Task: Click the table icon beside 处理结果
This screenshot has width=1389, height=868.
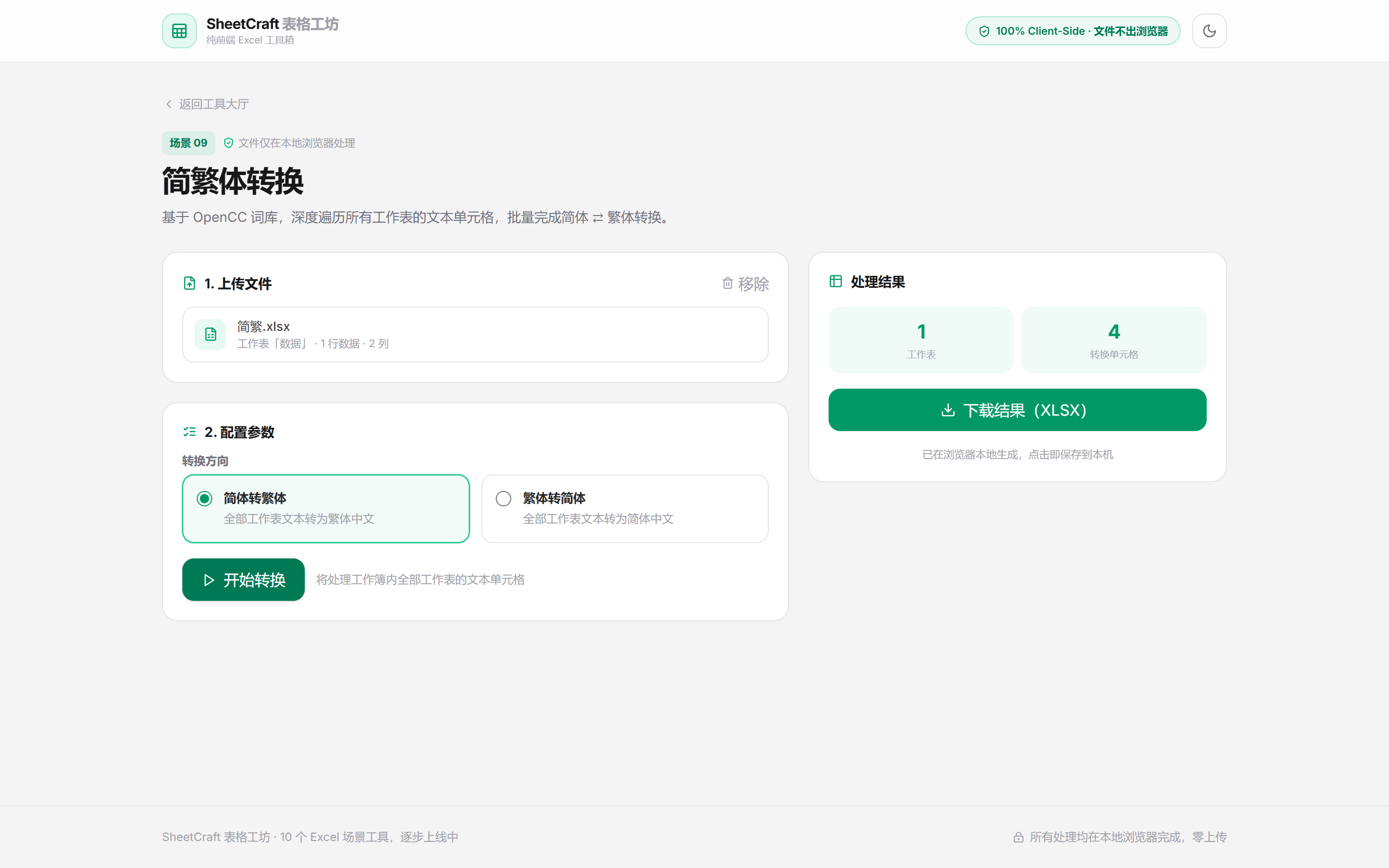Action: (836, 281)
